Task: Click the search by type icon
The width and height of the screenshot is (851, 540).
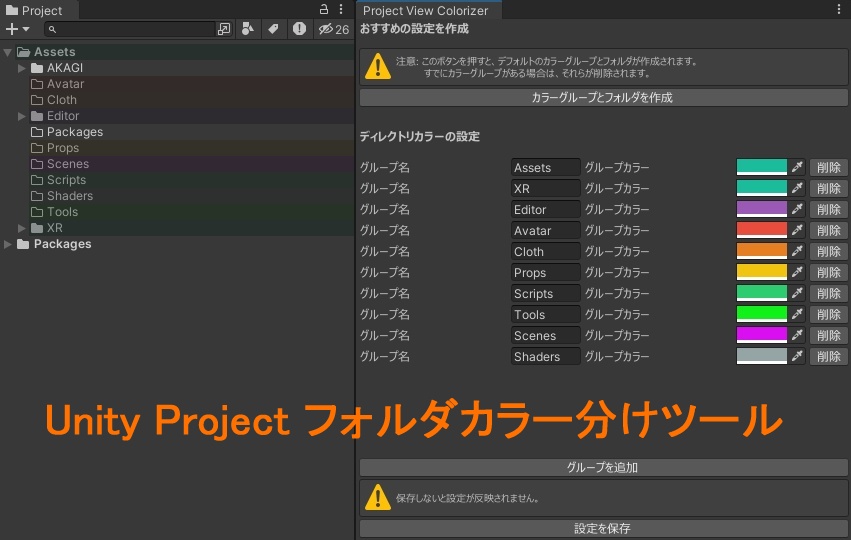Action: pyautogui.click(x=248, y=29)
